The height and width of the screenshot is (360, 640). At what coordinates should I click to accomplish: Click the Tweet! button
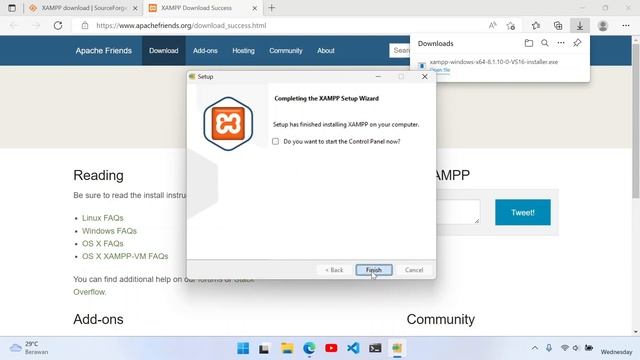[523, 212]
